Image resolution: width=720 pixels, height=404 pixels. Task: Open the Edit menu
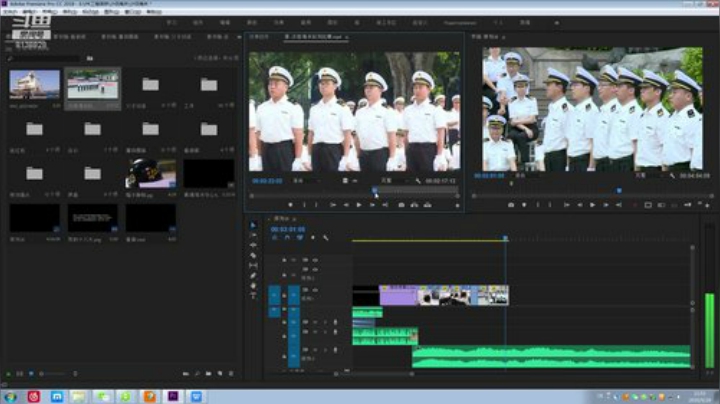[x=30, y=11]
